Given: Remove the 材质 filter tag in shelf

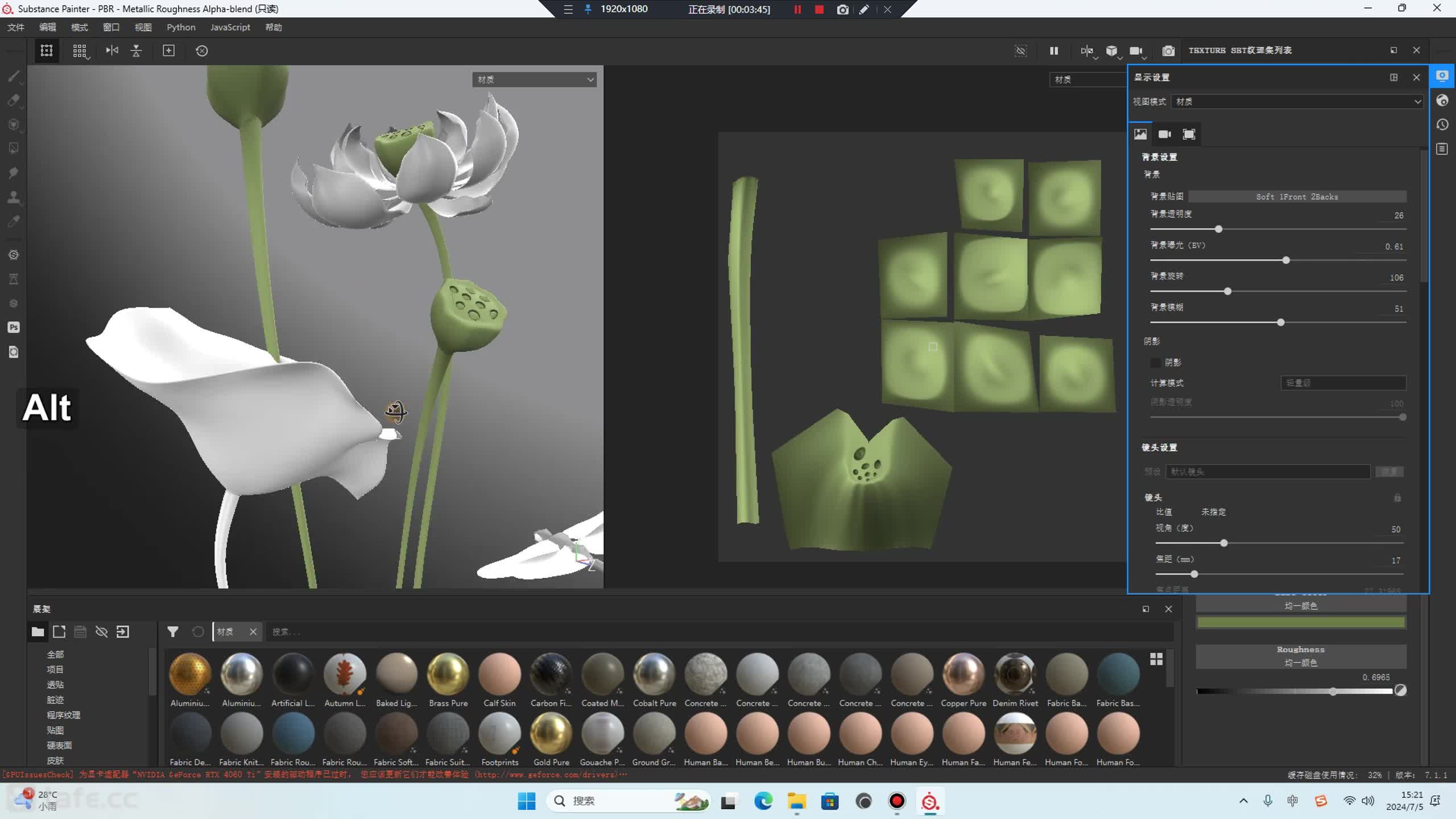Looking at the screenshot, I should click(x=254, y=632).
